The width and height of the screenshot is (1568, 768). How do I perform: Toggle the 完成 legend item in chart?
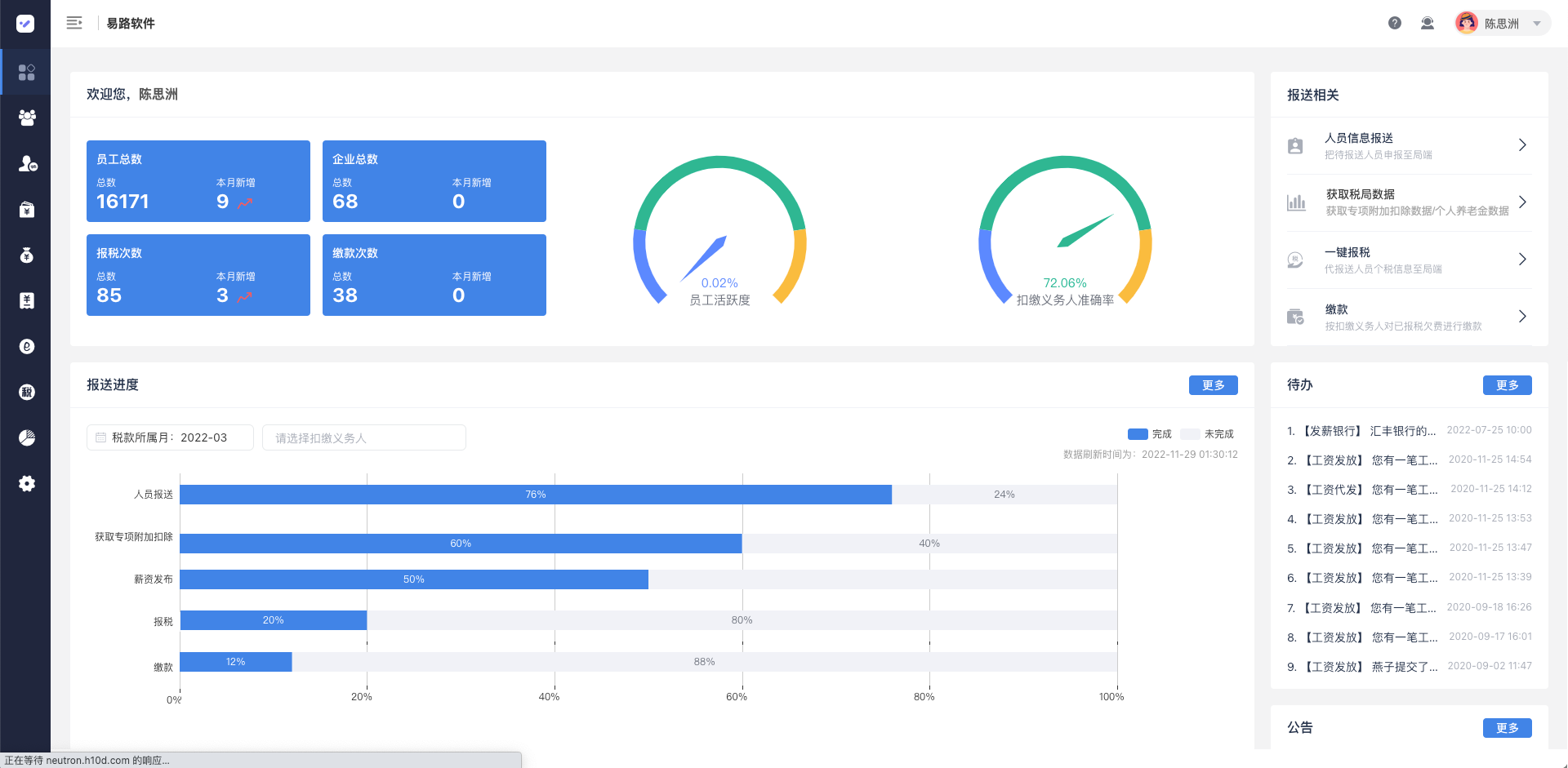click(x=1149, y=434)
